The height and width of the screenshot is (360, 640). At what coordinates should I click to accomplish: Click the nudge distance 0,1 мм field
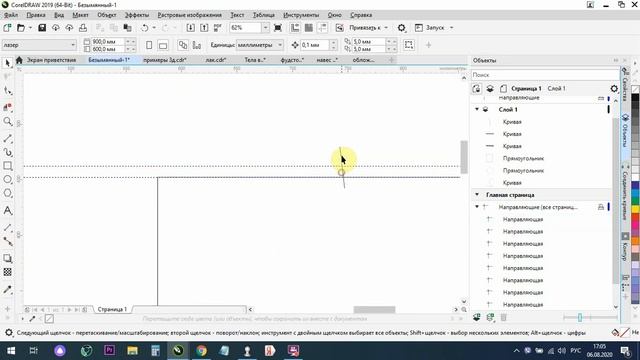click(x=315, y=45)
